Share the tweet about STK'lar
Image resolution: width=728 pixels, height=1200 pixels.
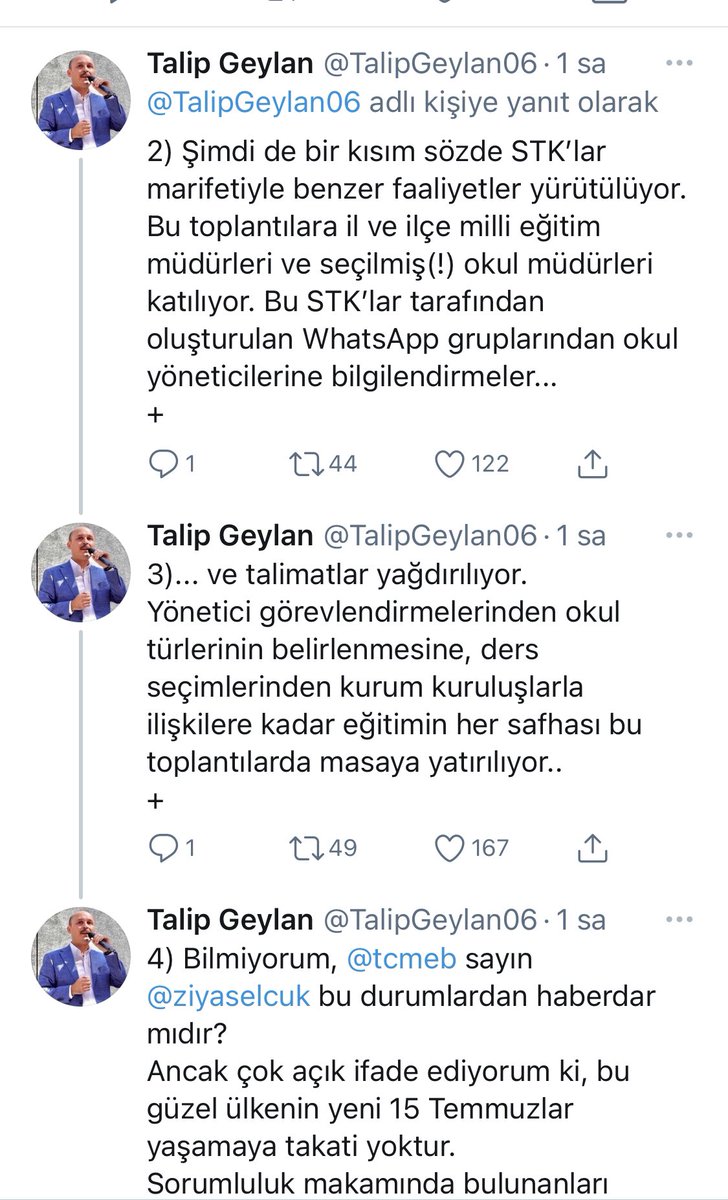pos(593,464)
